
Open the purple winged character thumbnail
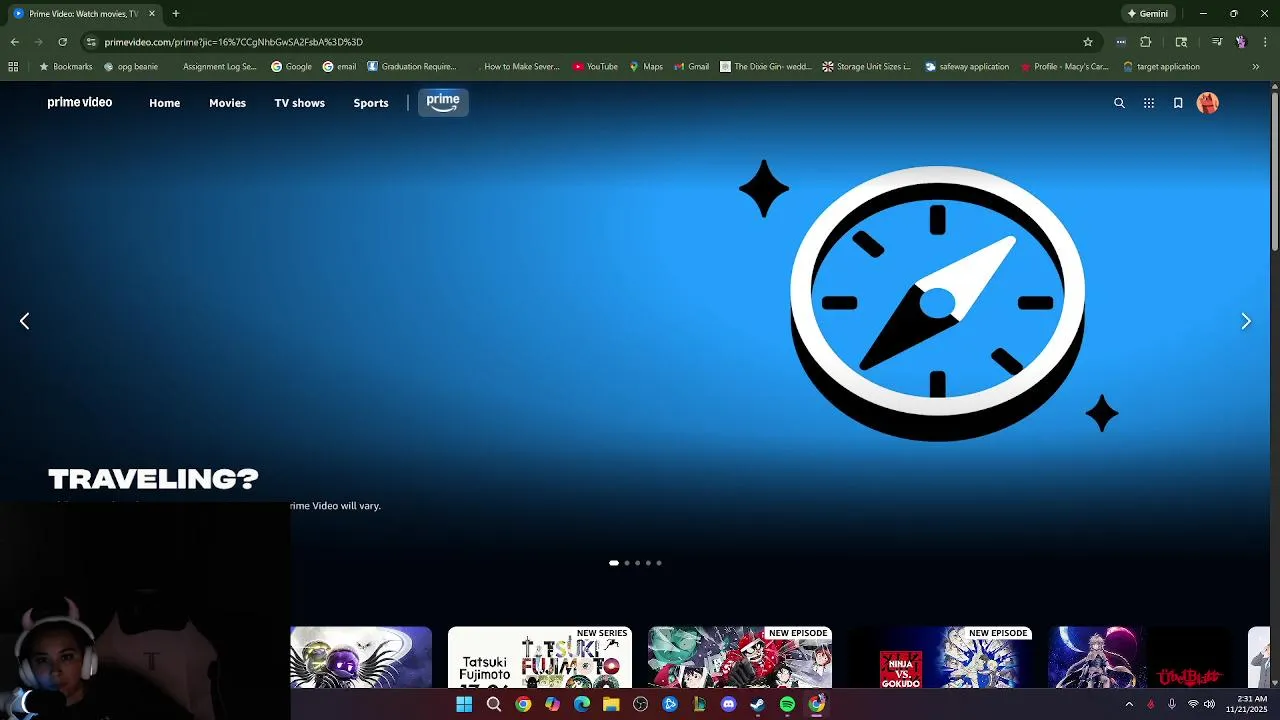[361, 657]
